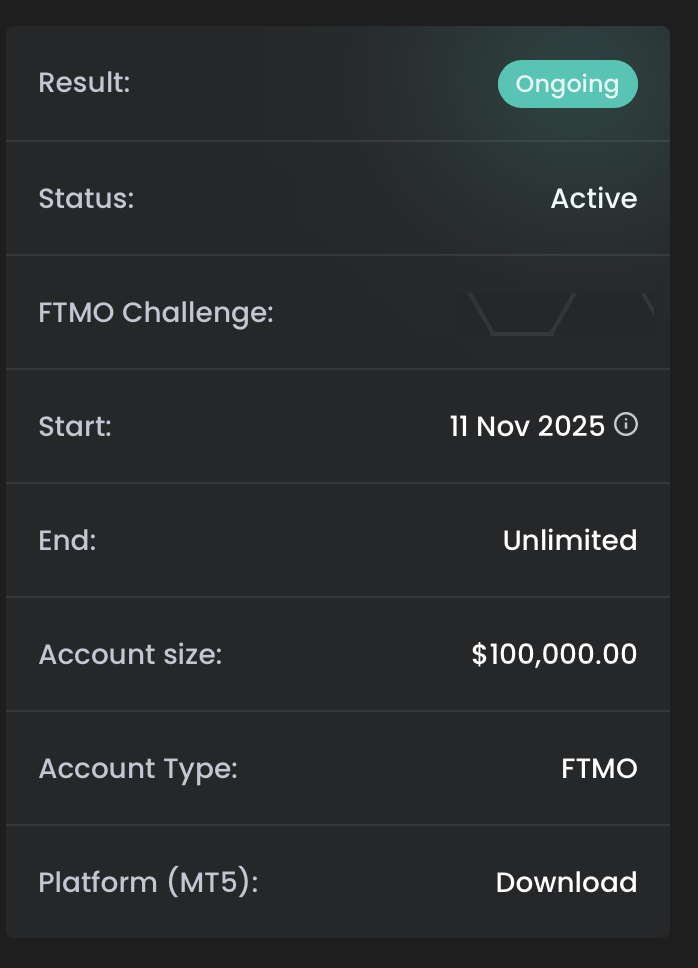Click the year 2025 in start date
The width and height of the screenshot is (698, 968).
tap(571, 426)
